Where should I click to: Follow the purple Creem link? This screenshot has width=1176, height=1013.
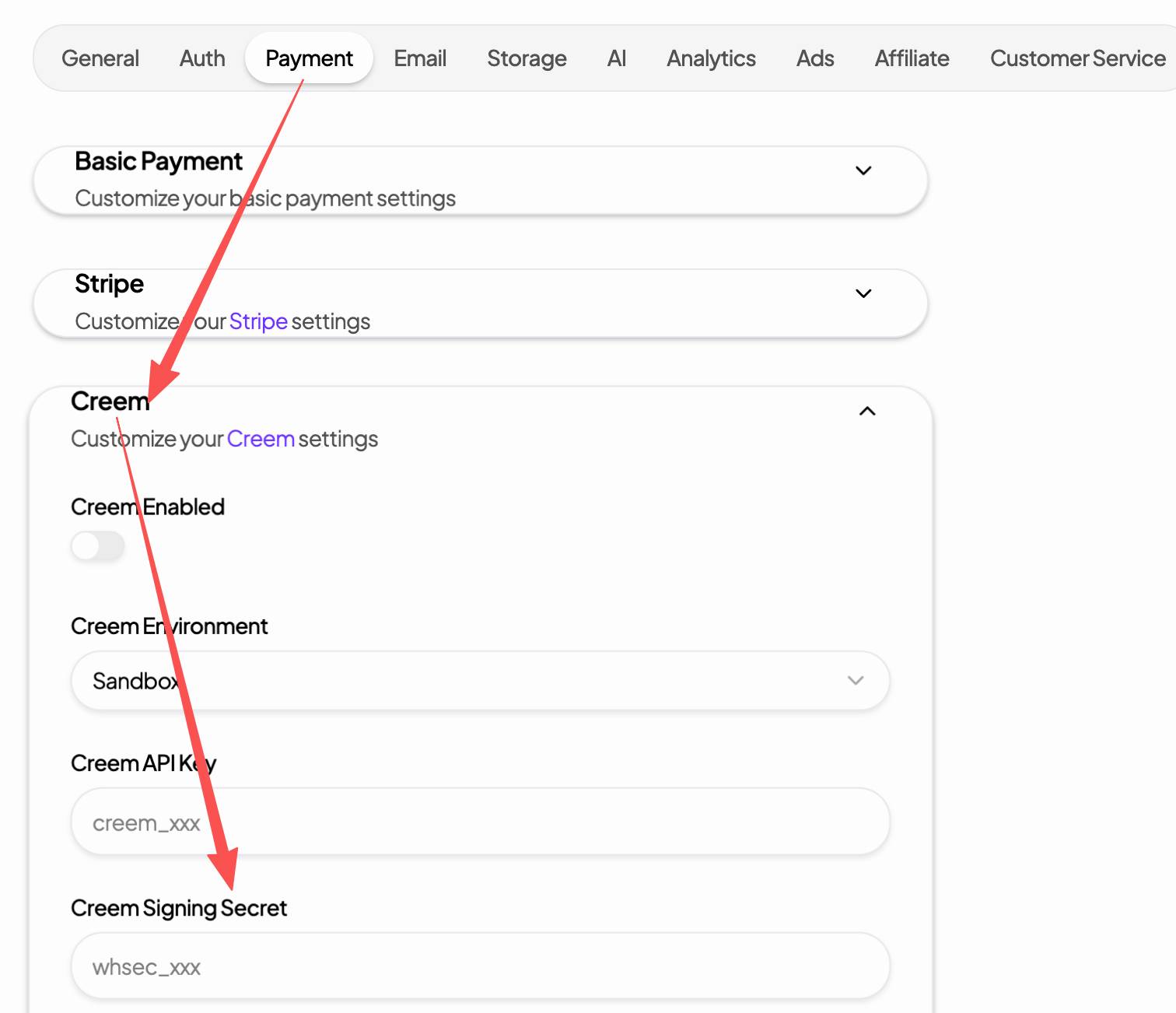(x=261, y=439)
